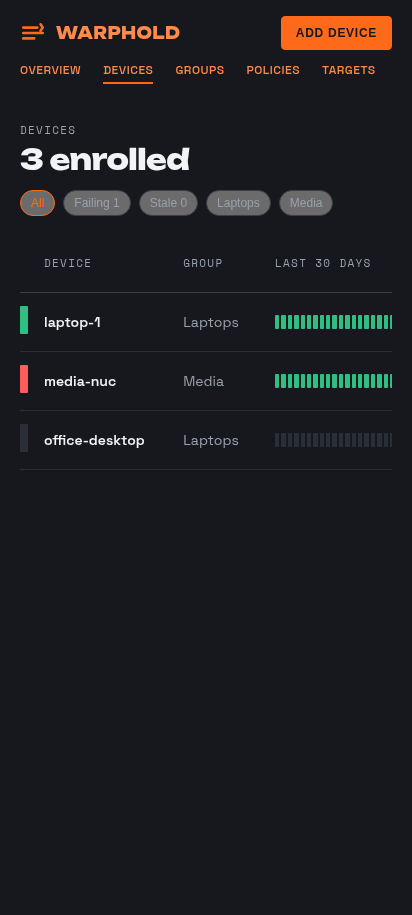412x915 pixels.
Task: Click the gray status indicator of office-desktop
Action: click(24, 438)
